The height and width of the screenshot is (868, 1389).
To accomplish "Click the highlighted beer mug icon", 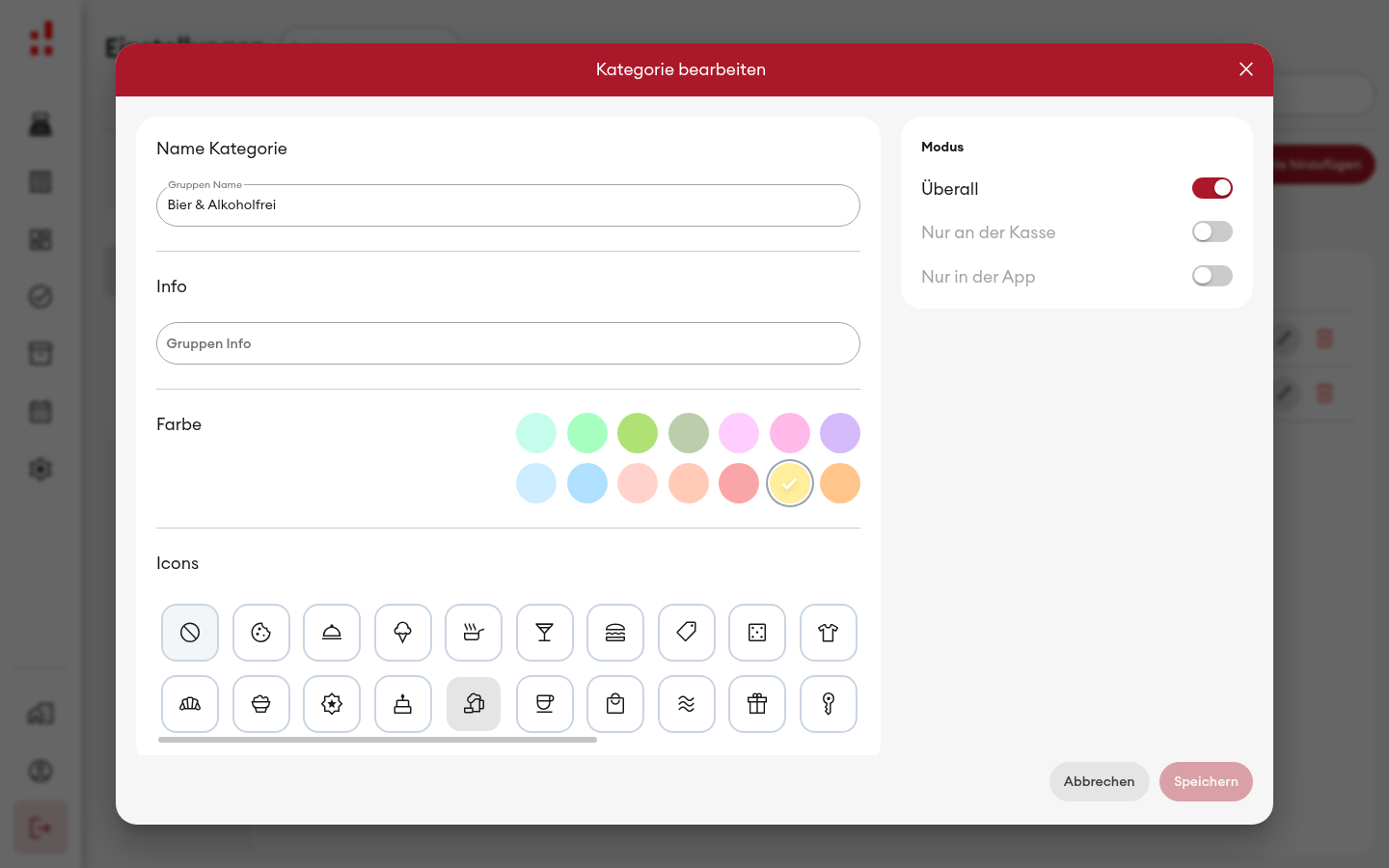I will tap(474, 704).
